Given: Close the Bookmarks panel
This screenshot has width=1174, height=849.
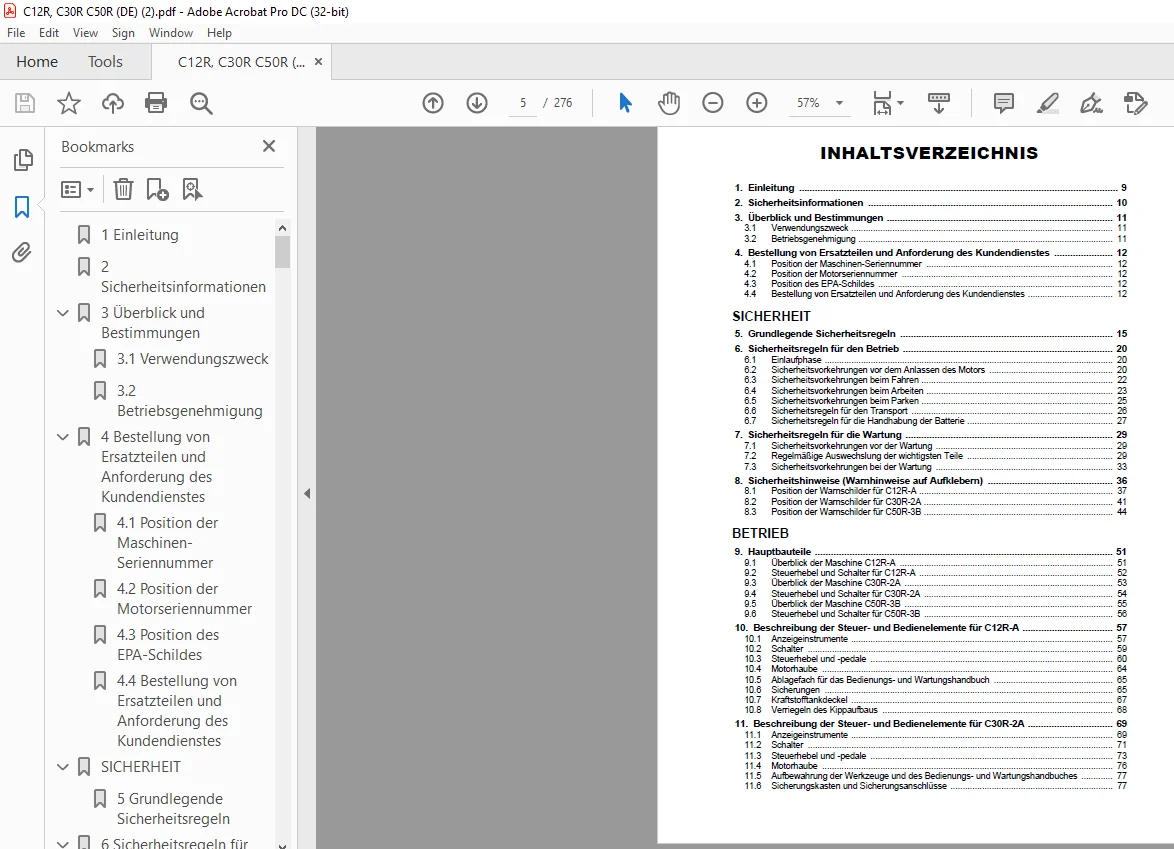Looking at the screenshot, I should (x=269, y=146).
